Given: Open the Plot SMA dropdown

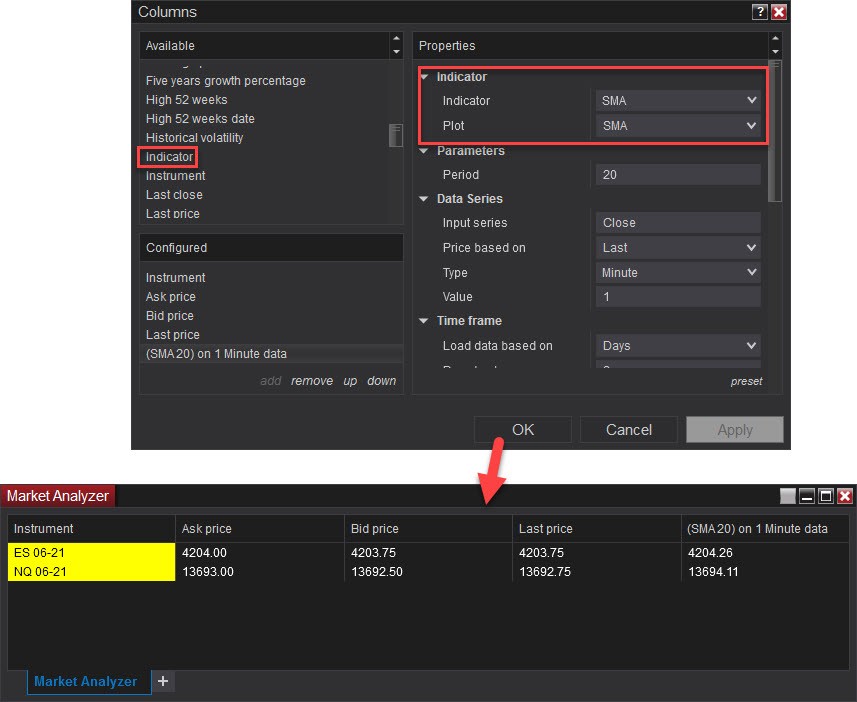Looking at the screenshot, I should pos(678,126).
